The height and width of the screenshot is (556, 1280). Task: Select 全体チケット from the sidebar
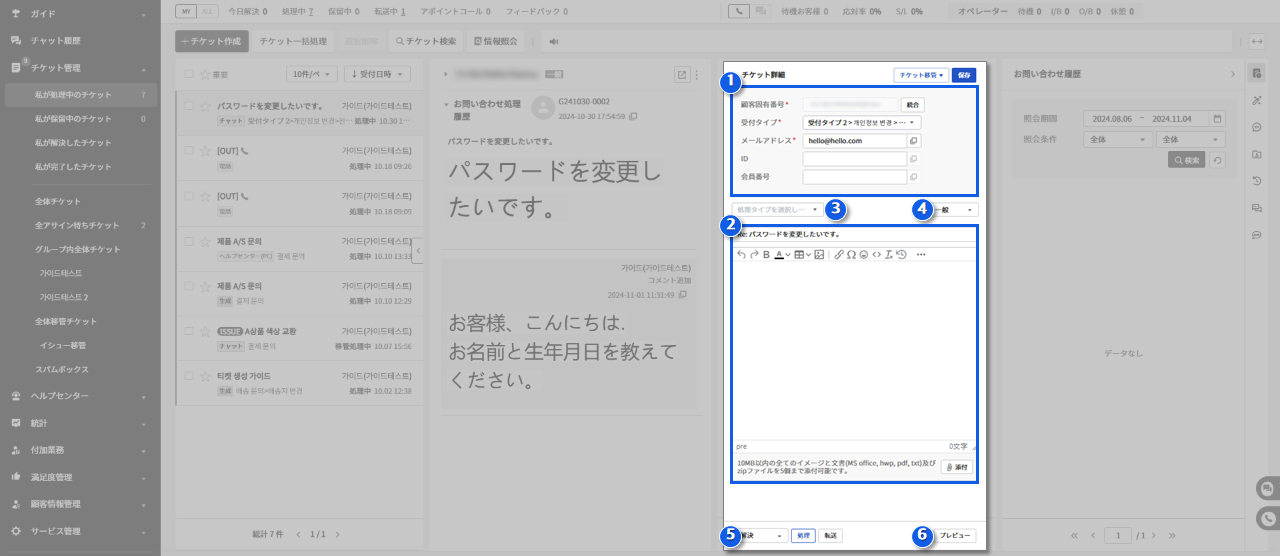pos(58,202)
